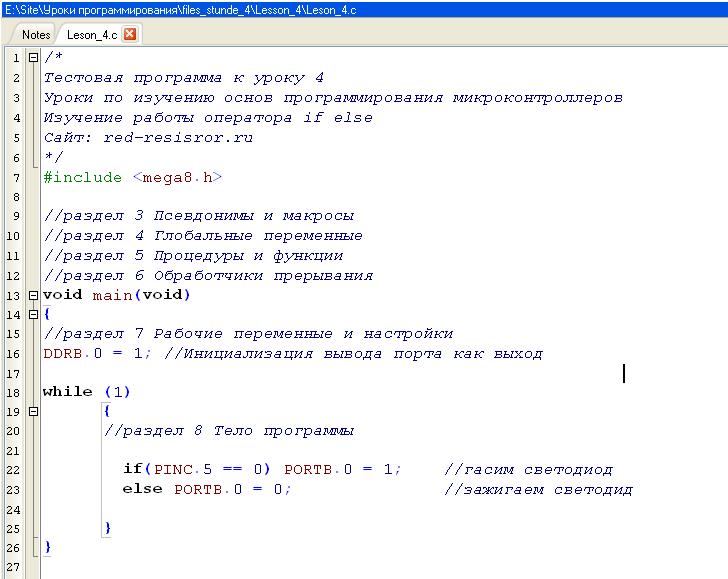Screen dimensions: 728x579
Task: Click the 'PORTB.0 = 1' statement on line 22
Action: click(342, 469)
